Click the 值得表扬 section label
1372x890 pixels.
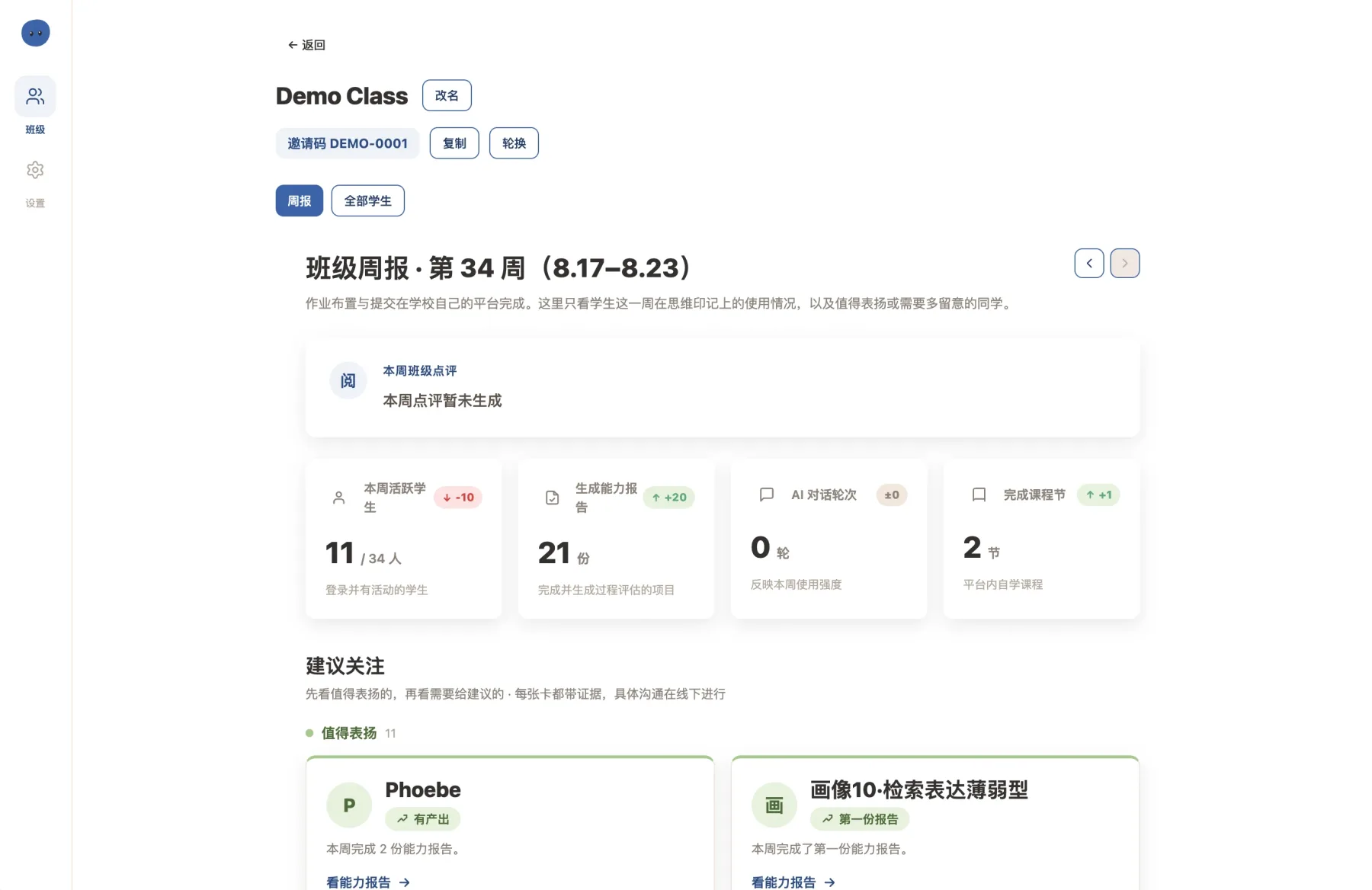point(349,733)
